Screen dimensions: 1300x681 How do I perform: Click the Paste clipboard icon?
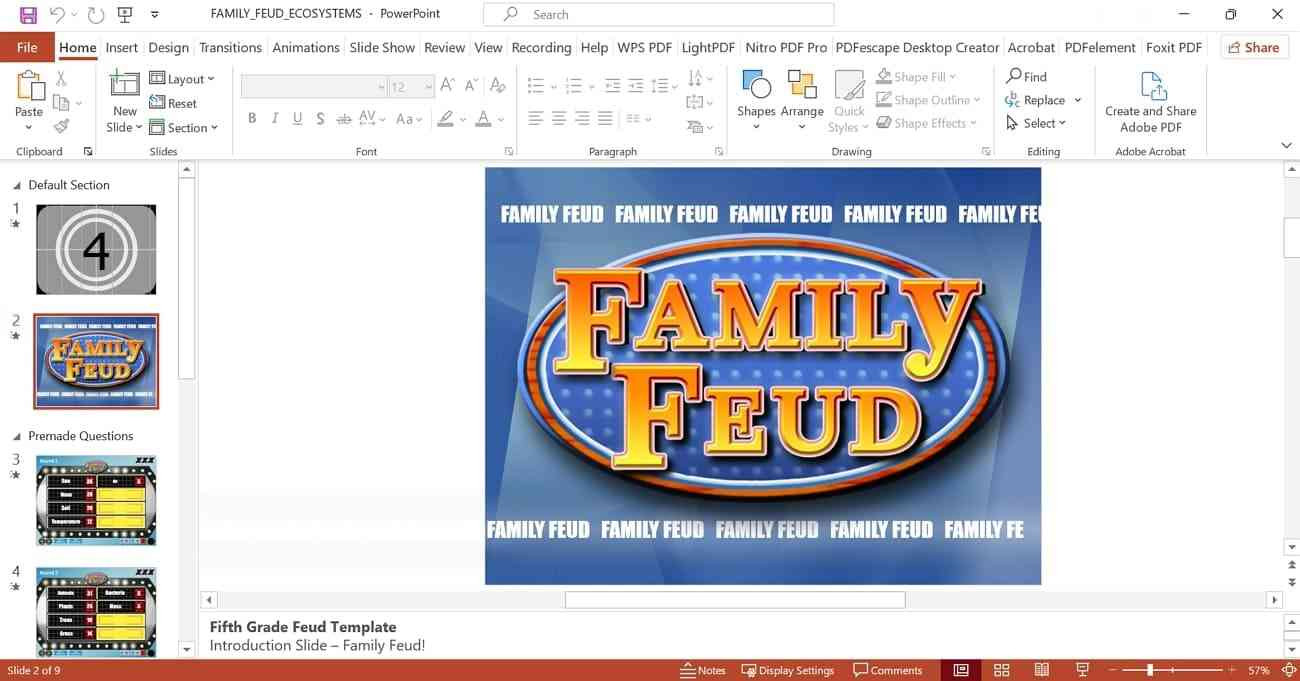point(29,86)
